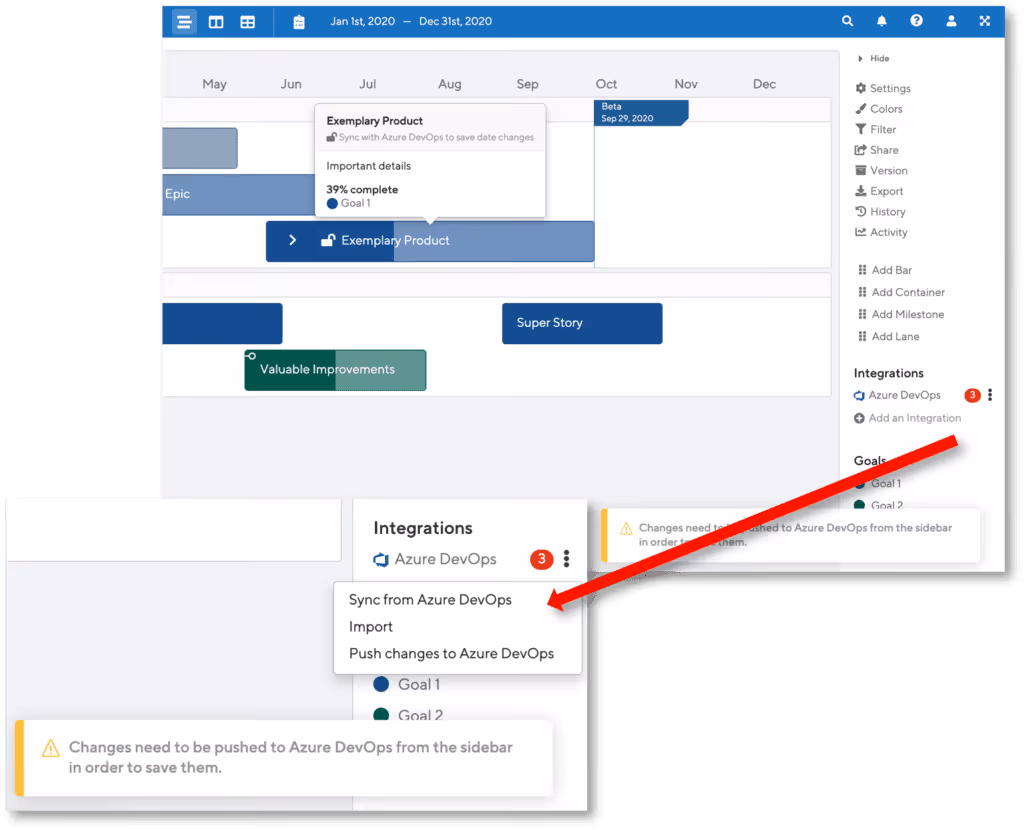Click lock icon on Exemplary Product bar
Viewport: 1024px width, 830px height.
pyautogui.click(x=328, y=240)
